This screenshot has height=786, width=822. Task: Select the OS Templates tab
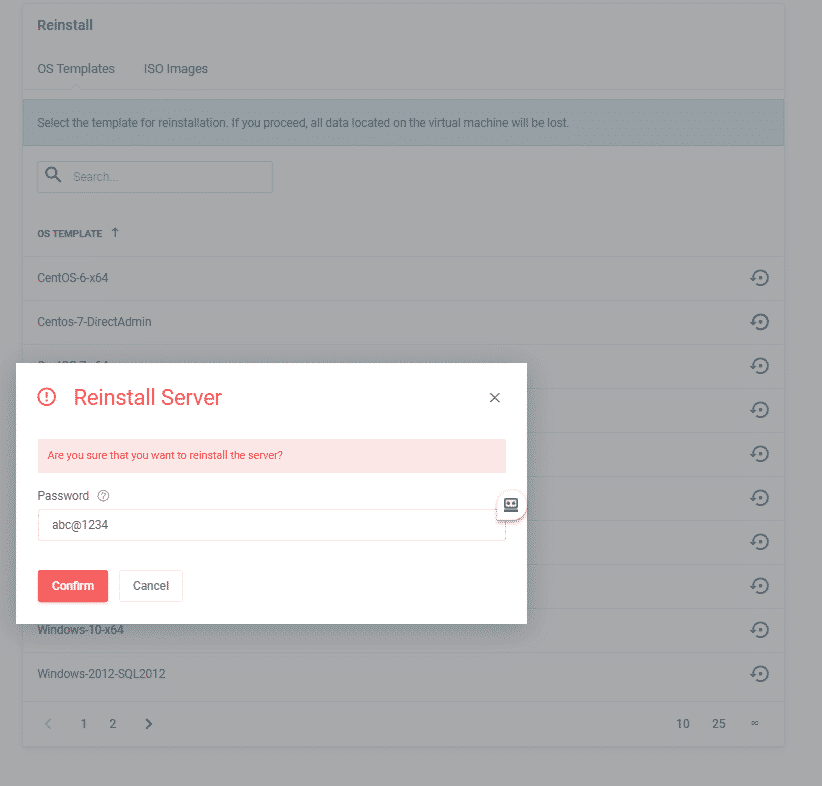click(76, 69)
